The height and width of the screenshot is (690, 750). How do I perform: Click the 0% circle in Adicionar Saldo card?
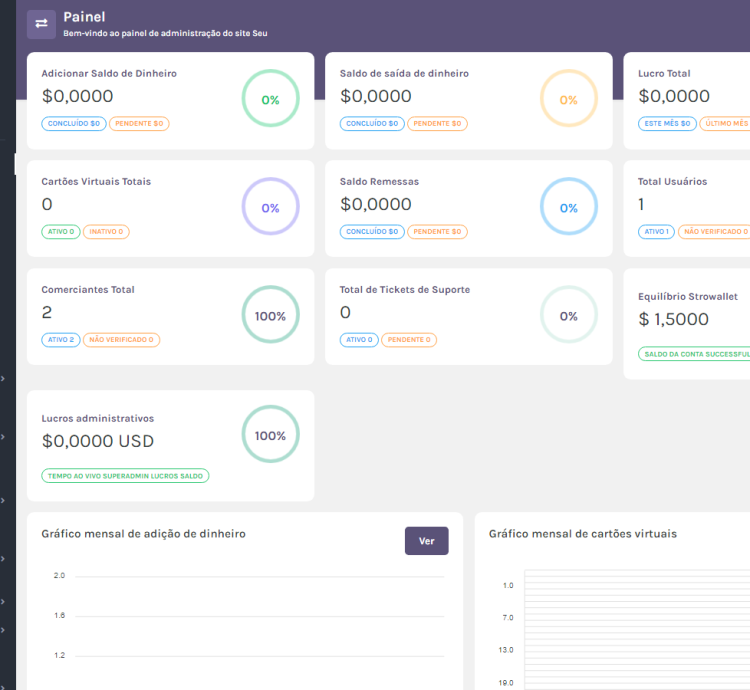coord(270,99)
